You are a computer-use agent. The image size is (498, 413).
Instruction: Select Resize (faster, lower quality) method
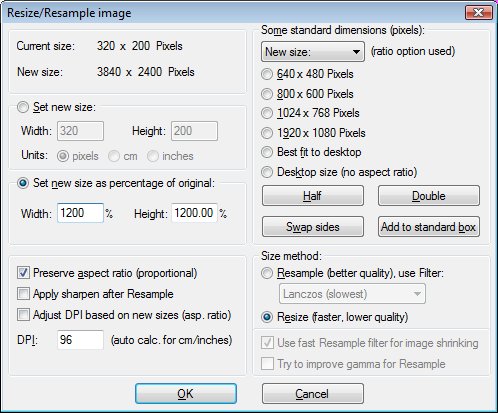(267, 317)
